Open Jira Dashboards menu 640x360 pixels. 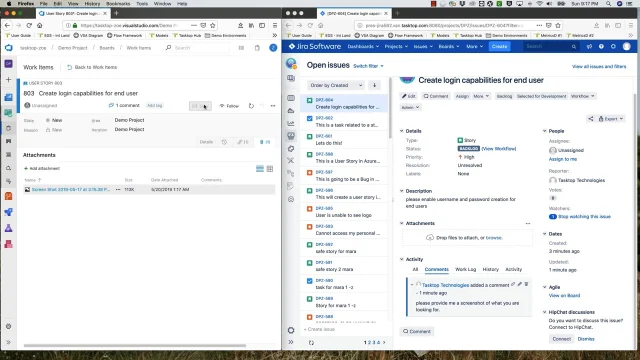click(x=363, y=47)
